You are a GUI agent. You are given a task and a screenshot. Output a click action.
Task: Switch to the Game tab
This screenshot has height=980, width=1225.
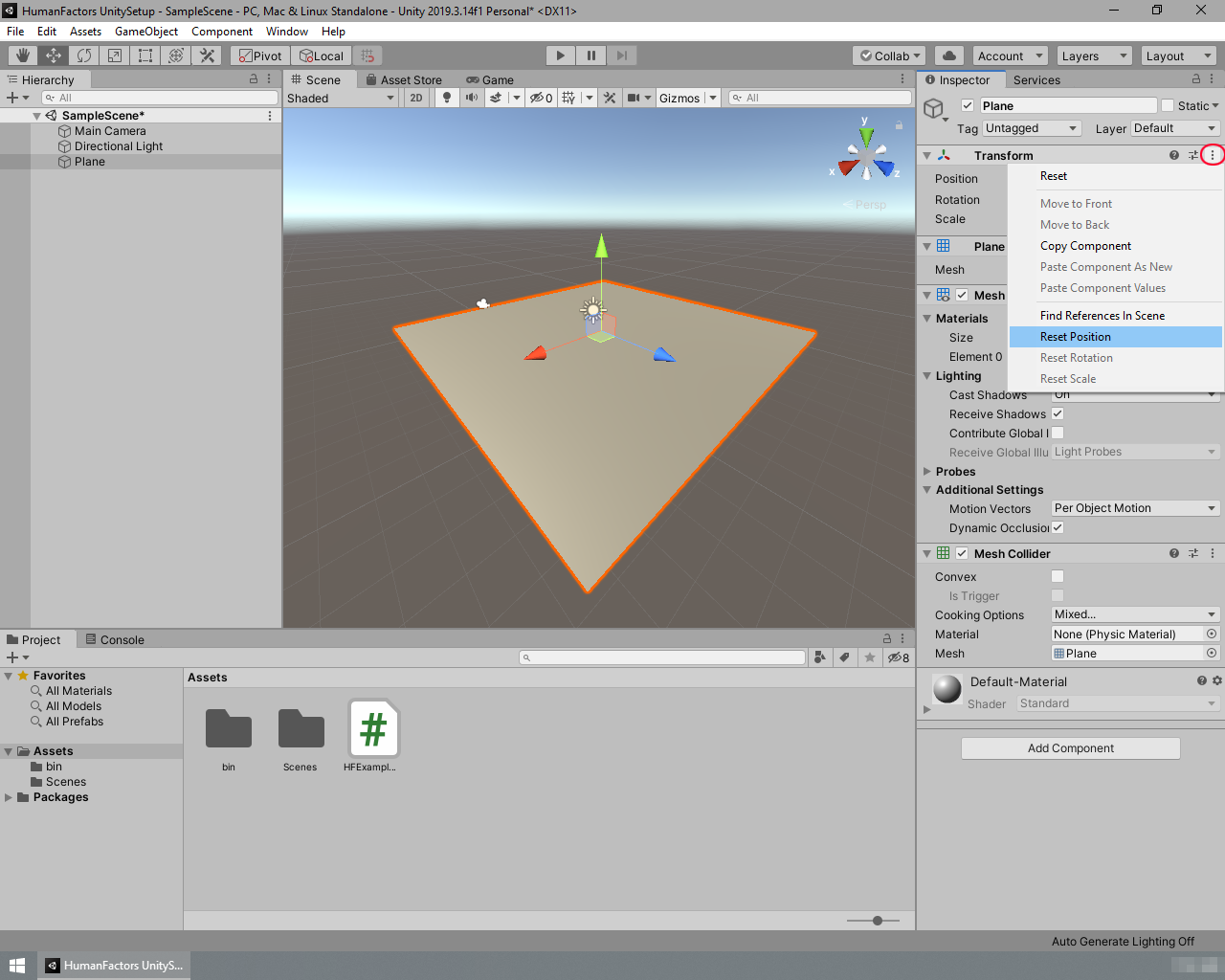pyautogui.click(x=489, y=79)
